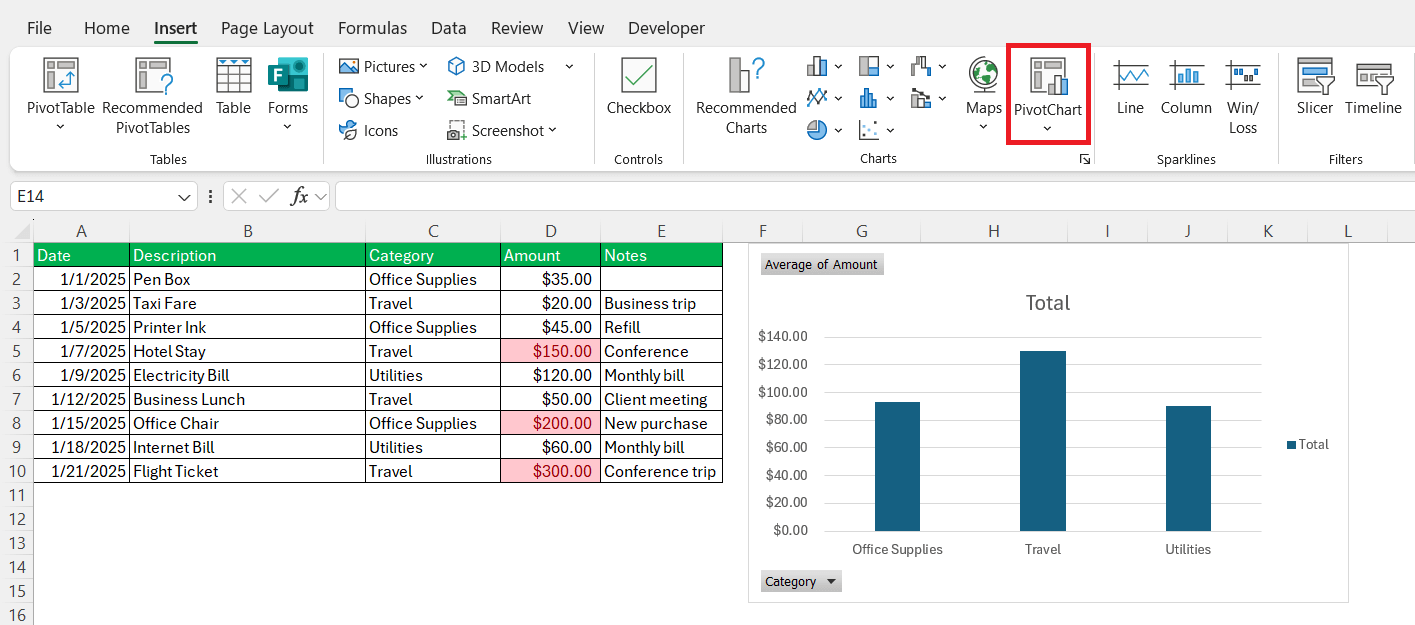Expand the arrow below PivotTable
Screen dimensions: 1415x625
click(x=60, y=127)
